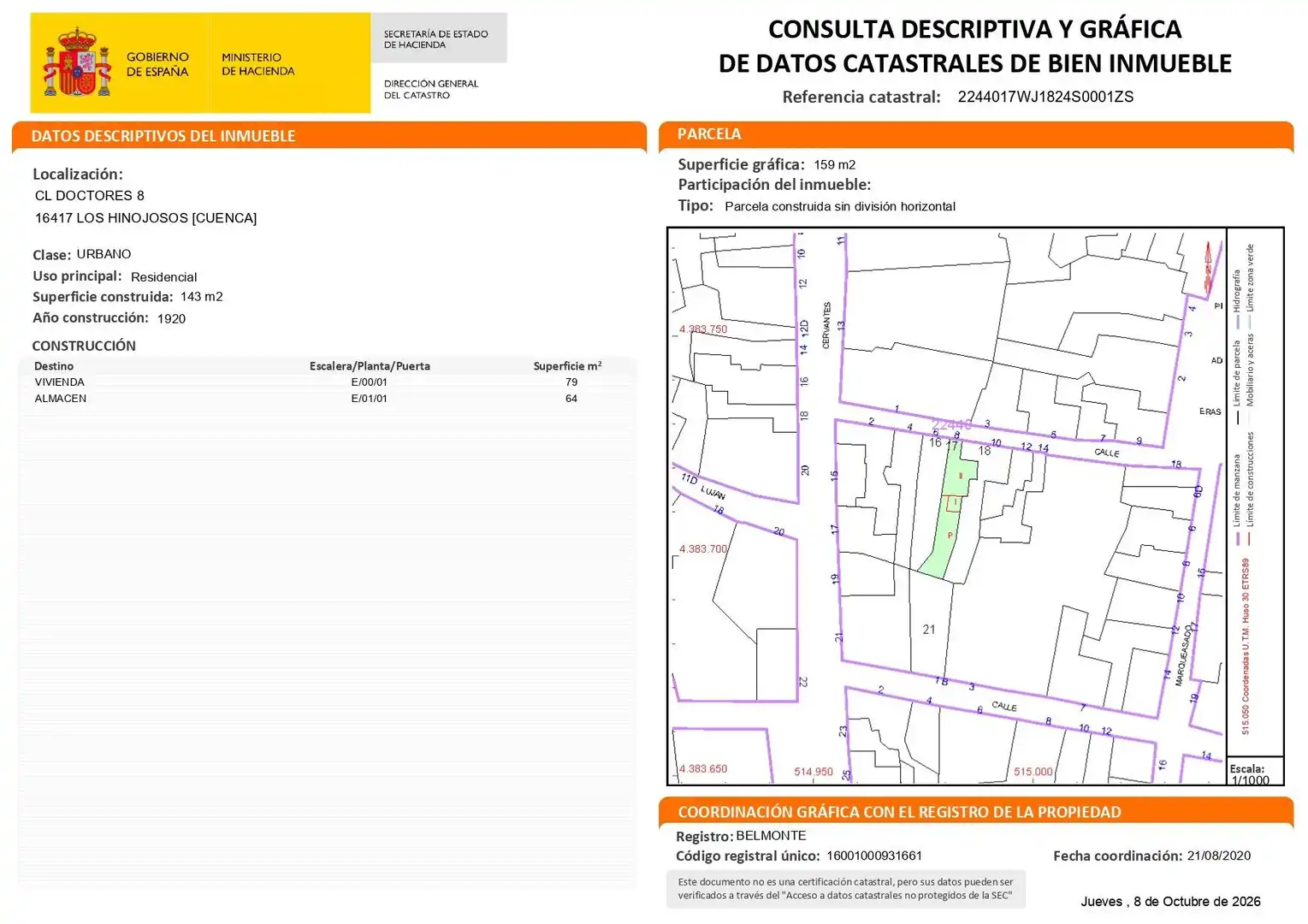Click the Dirección General del Catastro label
Viewport: 1308px width, 924px height.
(x=430, y=89)
